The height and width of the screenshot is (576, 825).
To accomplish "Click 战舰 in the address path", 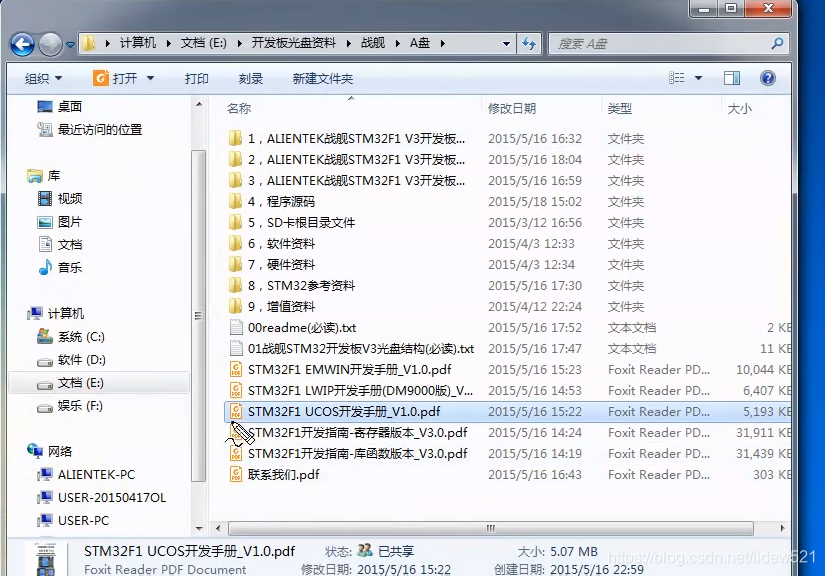I will coord(373,43).
